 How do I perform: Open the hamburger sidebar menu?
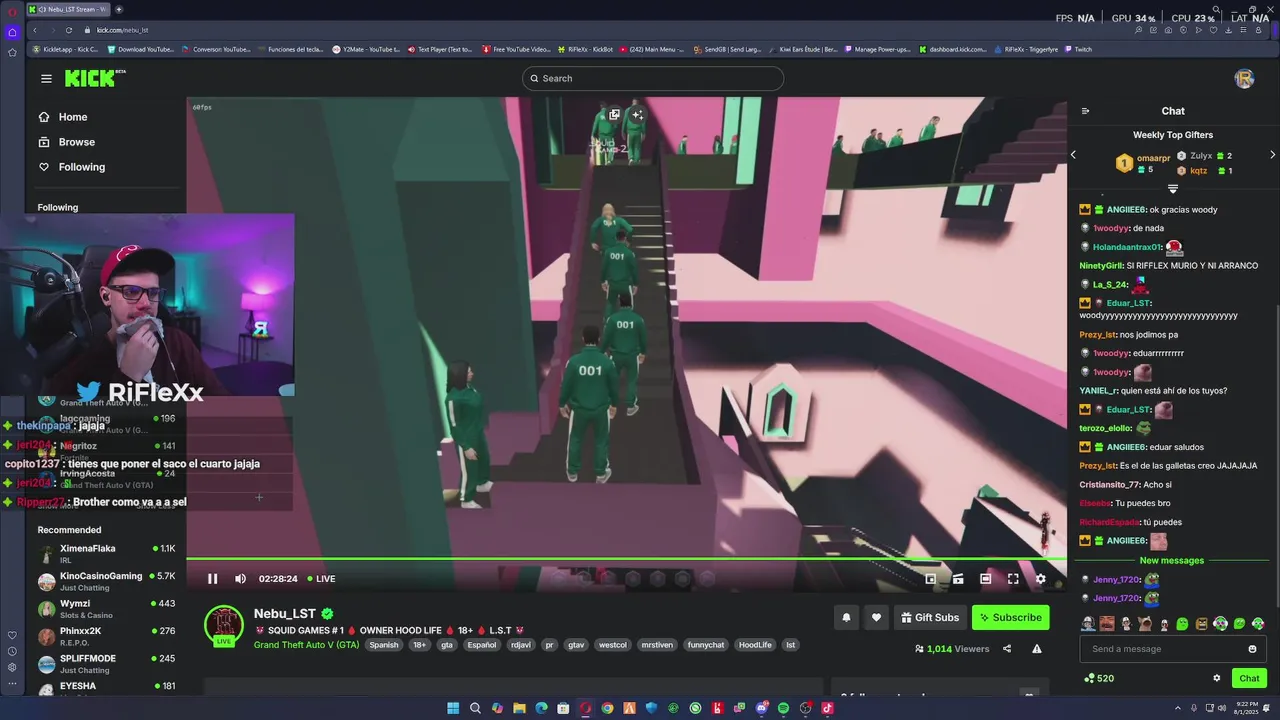coord(46,78)
